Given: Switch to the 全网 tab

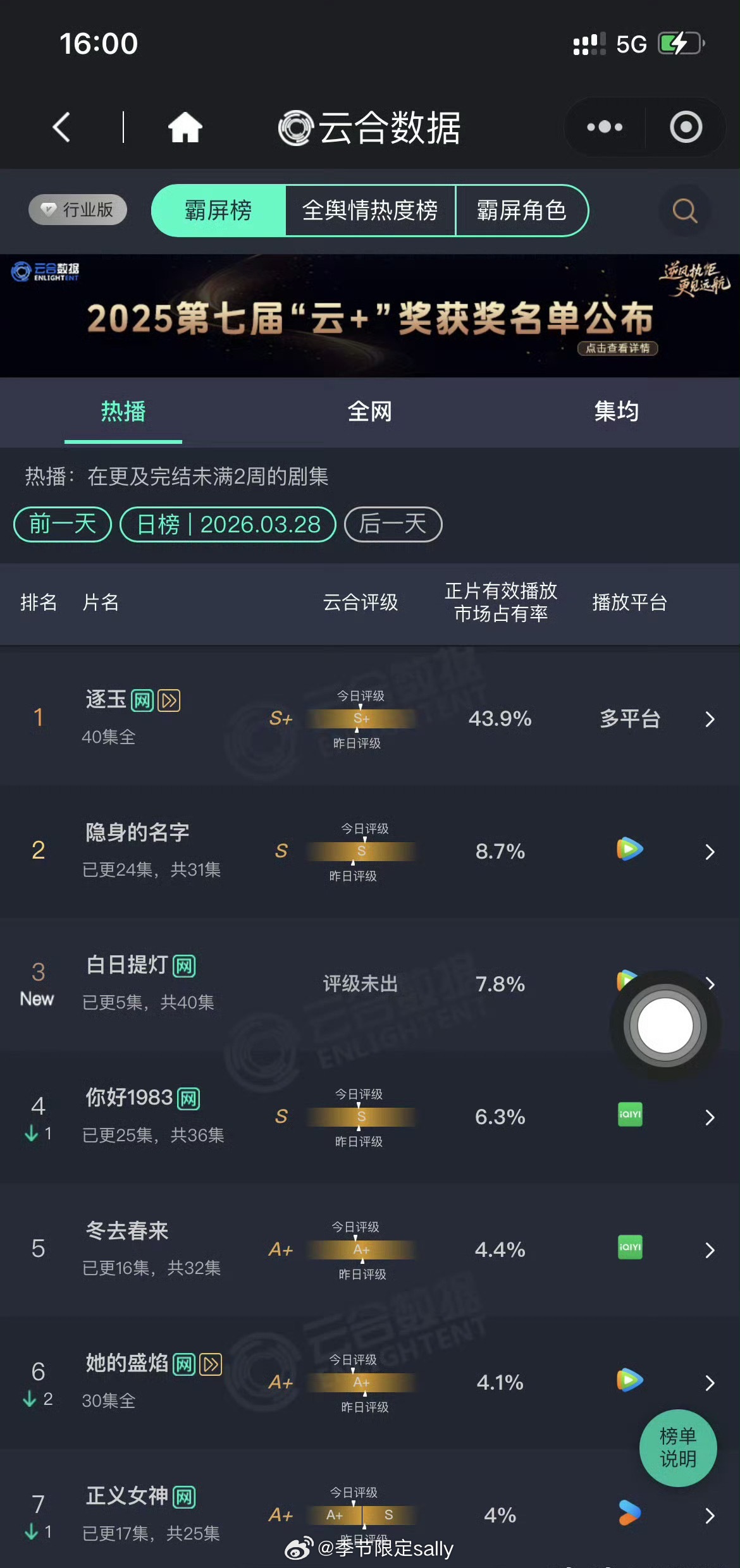Looking at the screenshot, I should (x=370, y=412).
